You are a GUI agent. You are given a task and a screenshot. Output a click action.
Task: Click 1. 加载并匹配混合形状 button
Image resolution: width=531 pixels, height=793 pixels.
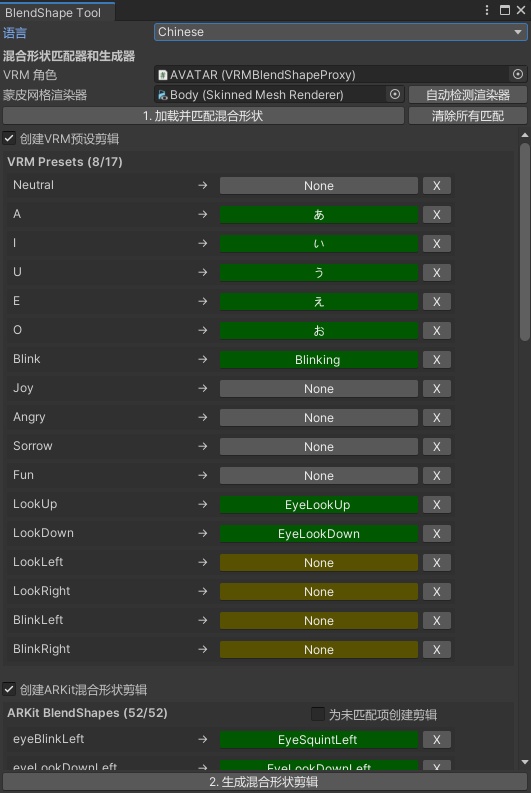click(x=203, y=116)
